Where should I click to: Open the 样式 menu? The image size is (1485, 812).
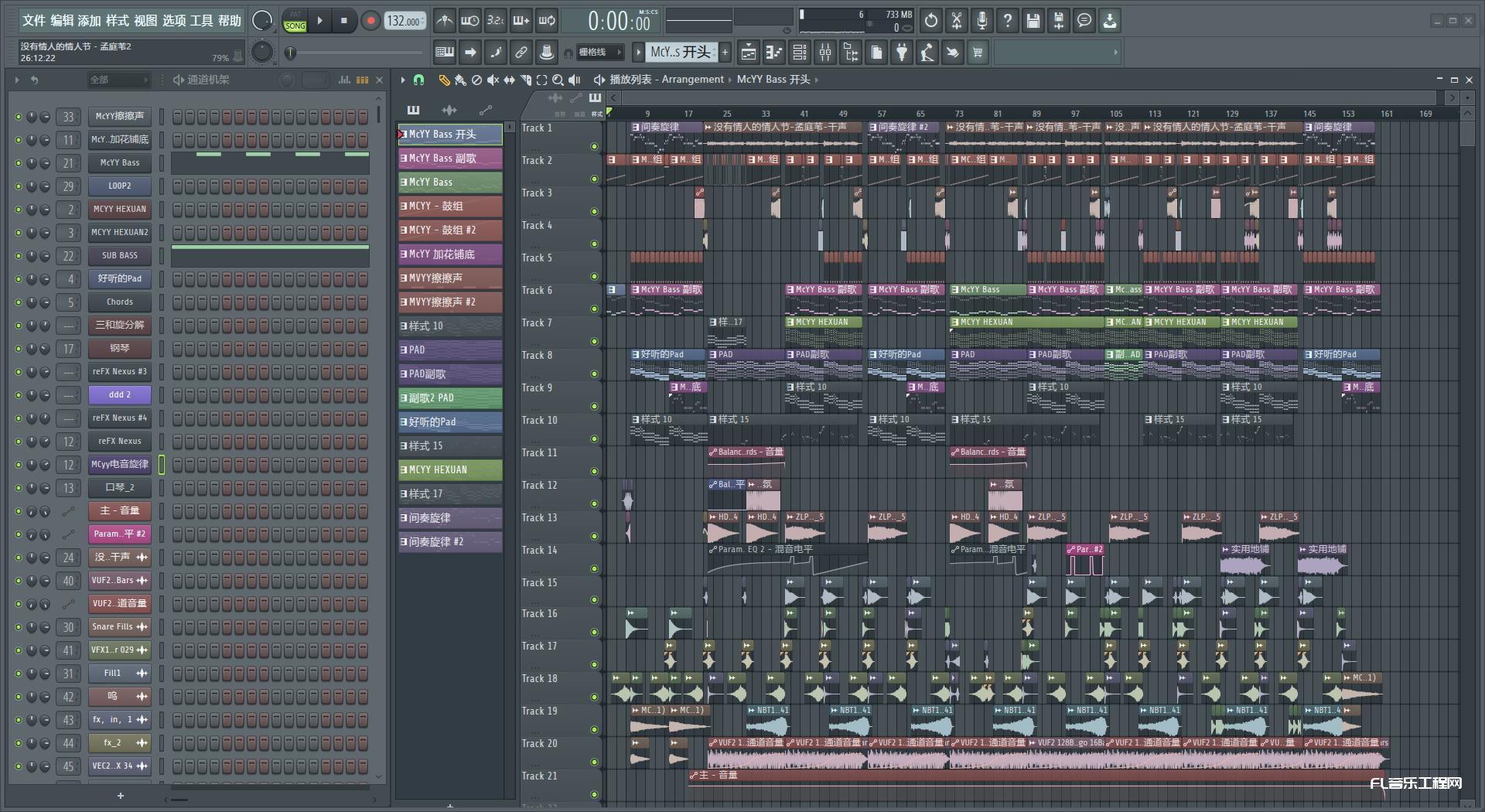coord(118,21)
